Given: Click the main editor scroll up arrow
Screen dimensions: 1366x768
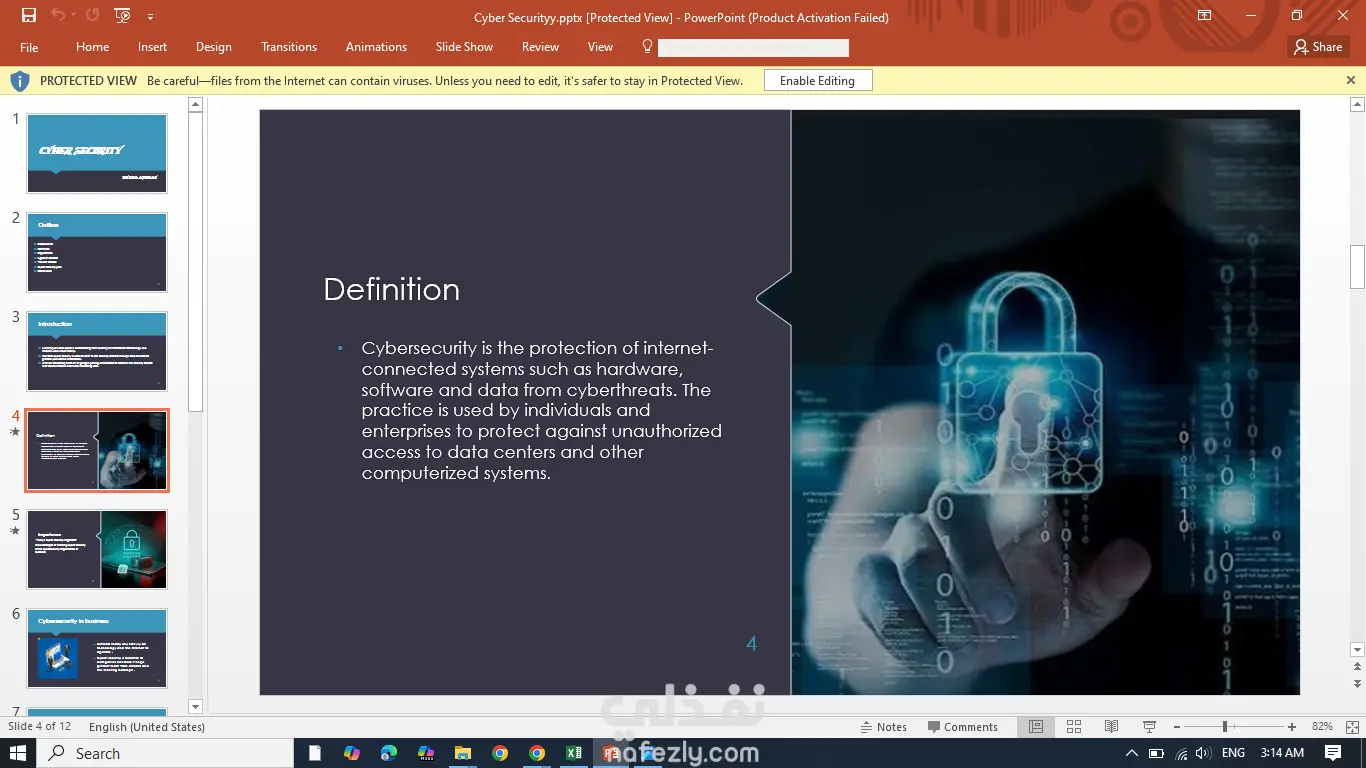Looking at the screenshot, I should click(1357, 105).
